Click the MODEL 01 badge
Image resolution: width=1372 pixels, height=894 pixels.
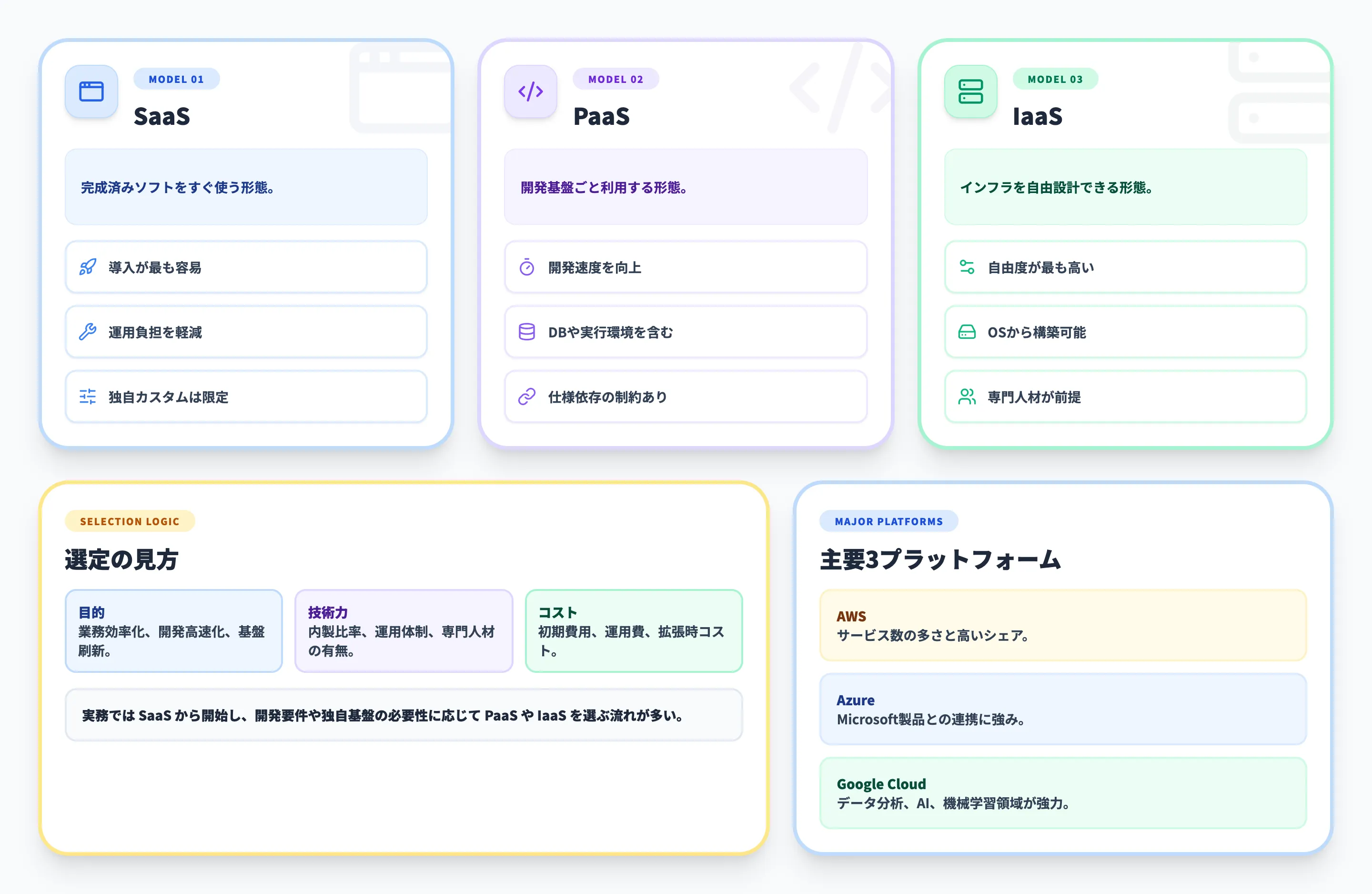[x=176, y=79]
